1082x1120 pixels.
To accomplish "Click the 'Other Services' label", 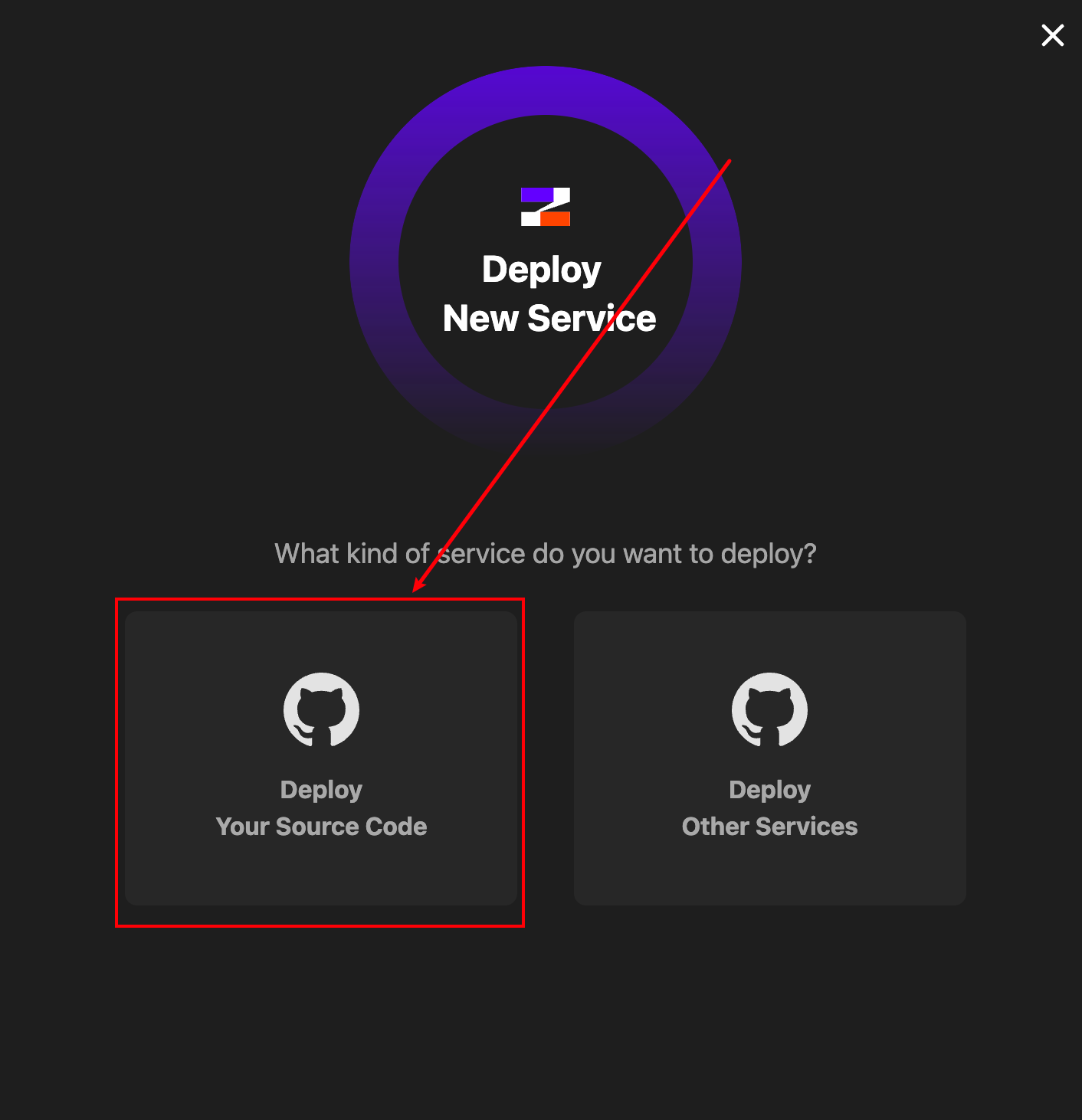I will (769, 827).
